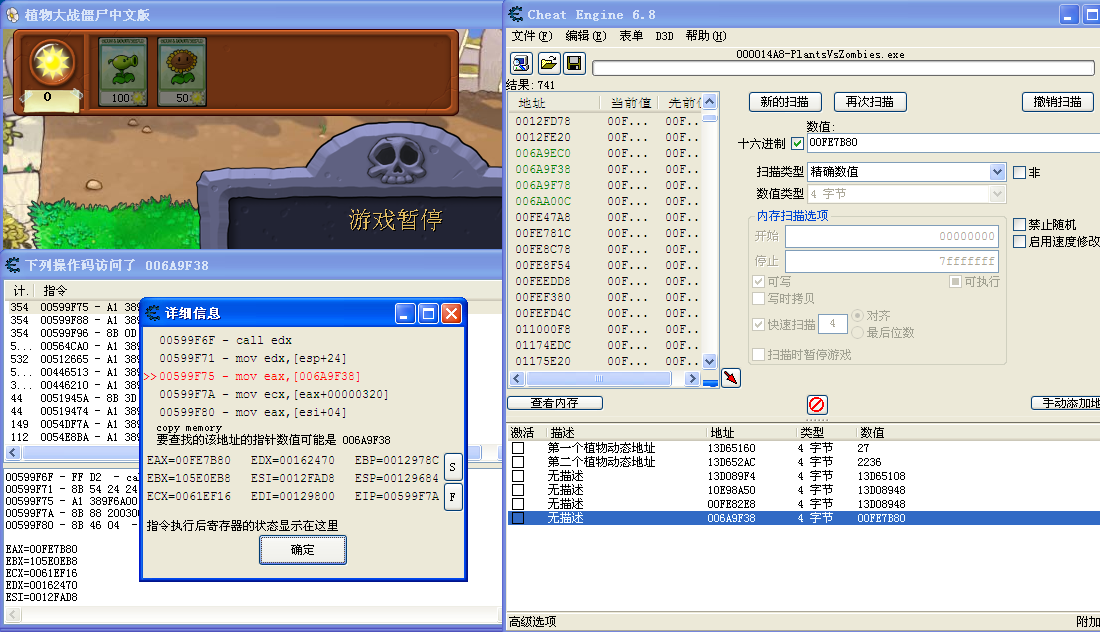
Task: Click the 当前值 column header
Action: click(630, 103)
